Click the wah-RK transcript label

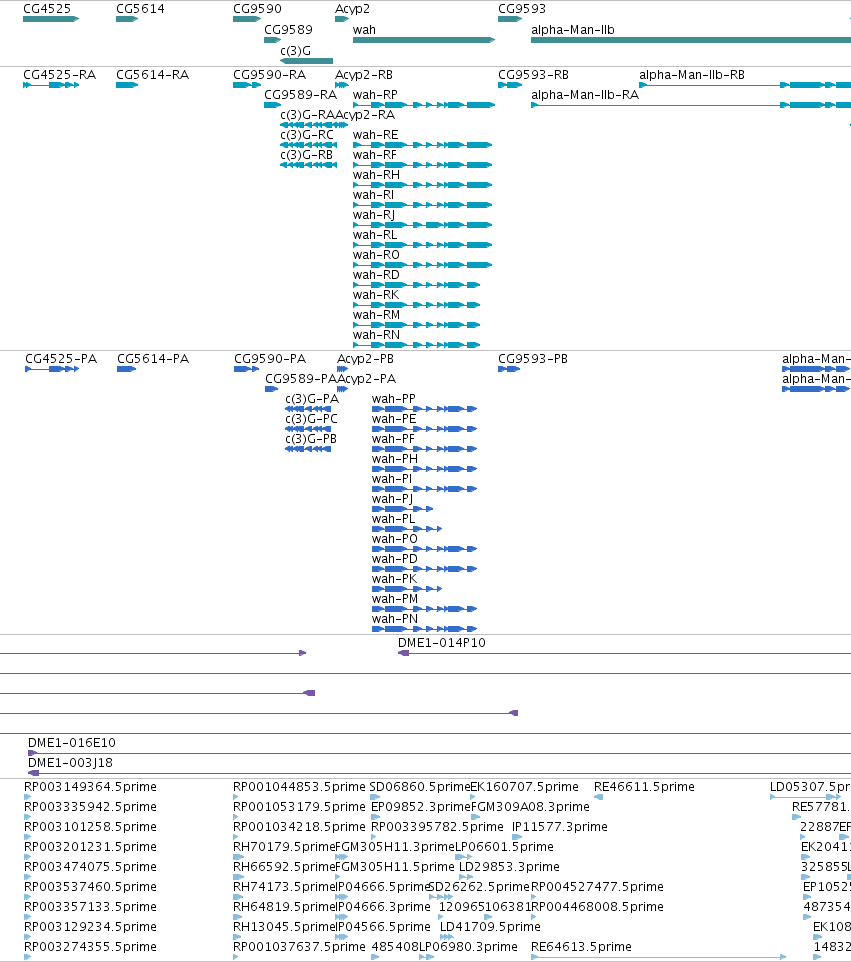(x=376, y=295)
